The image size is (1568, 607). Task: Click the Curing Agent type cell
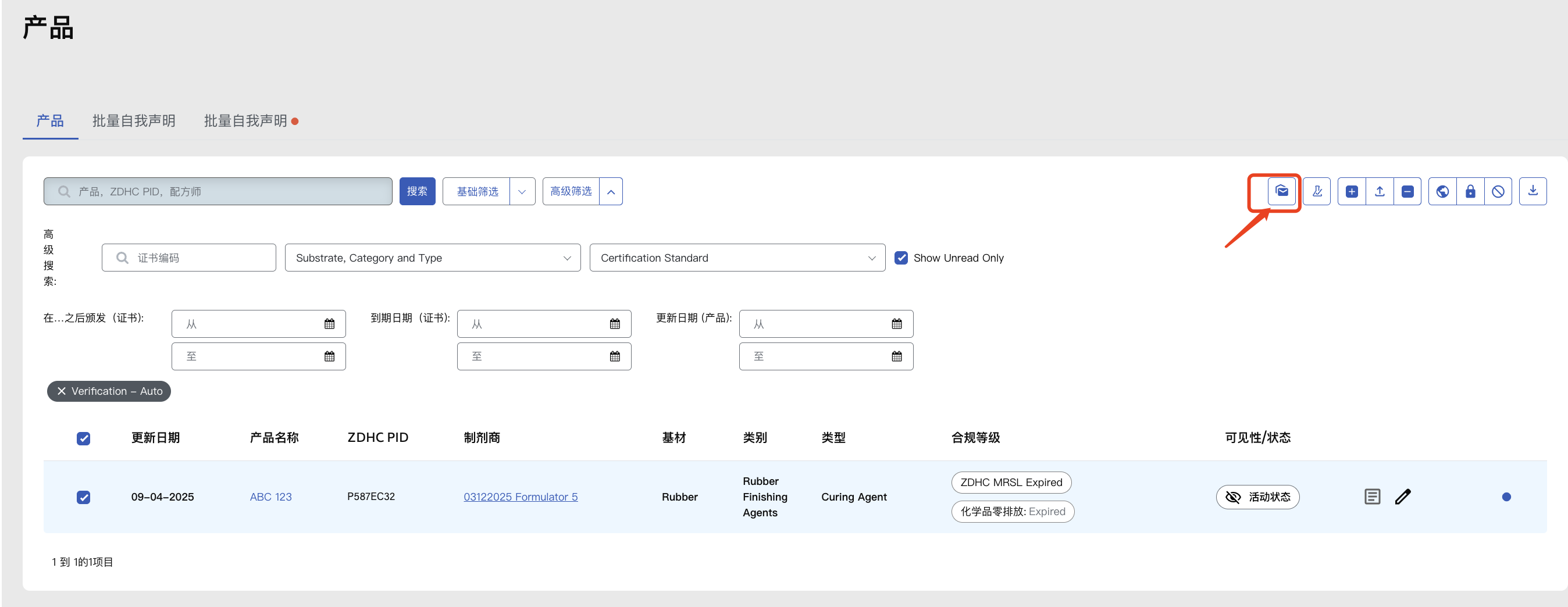click(x=853, y=497)
